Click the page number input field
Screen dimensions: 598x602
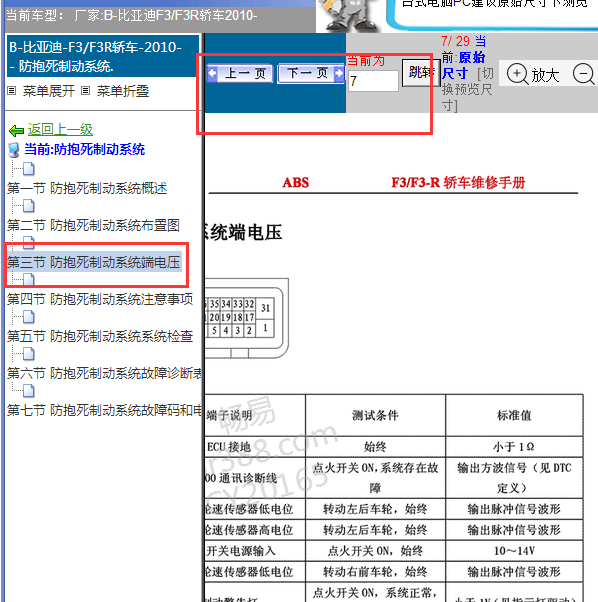click(373, 81)
